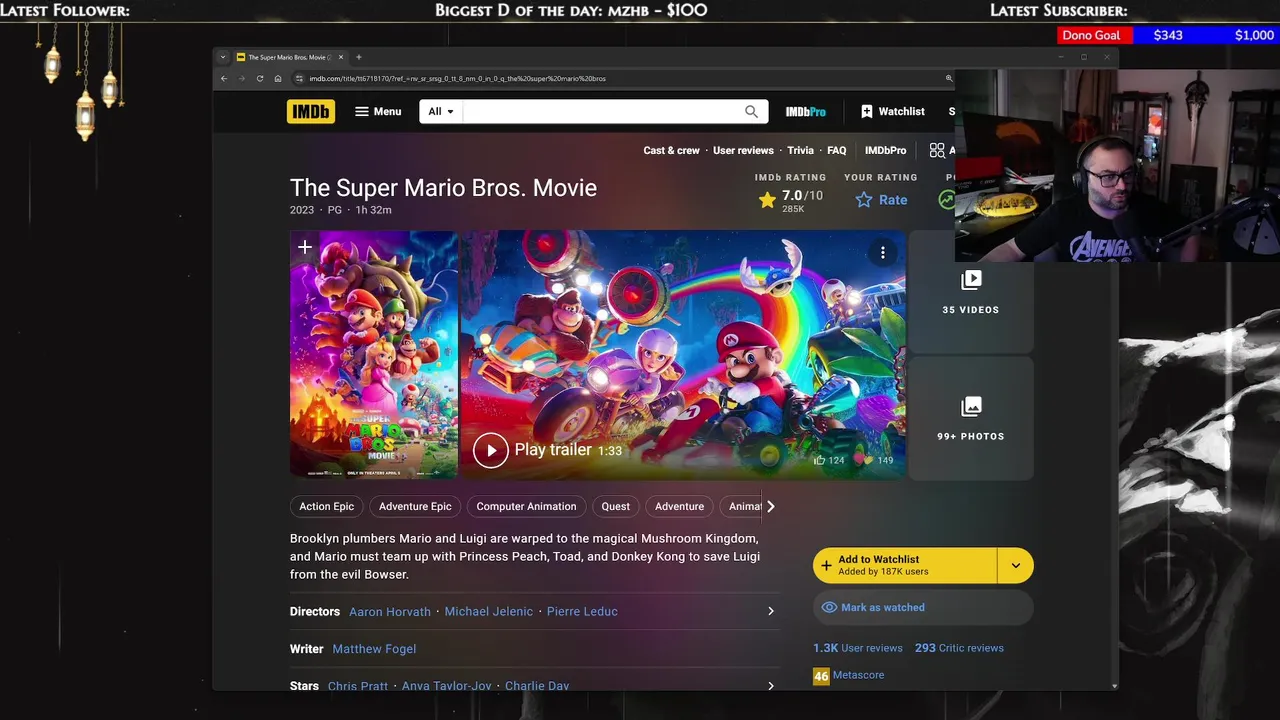Click the browser back arrow
1280x720 pixels.
224,78
